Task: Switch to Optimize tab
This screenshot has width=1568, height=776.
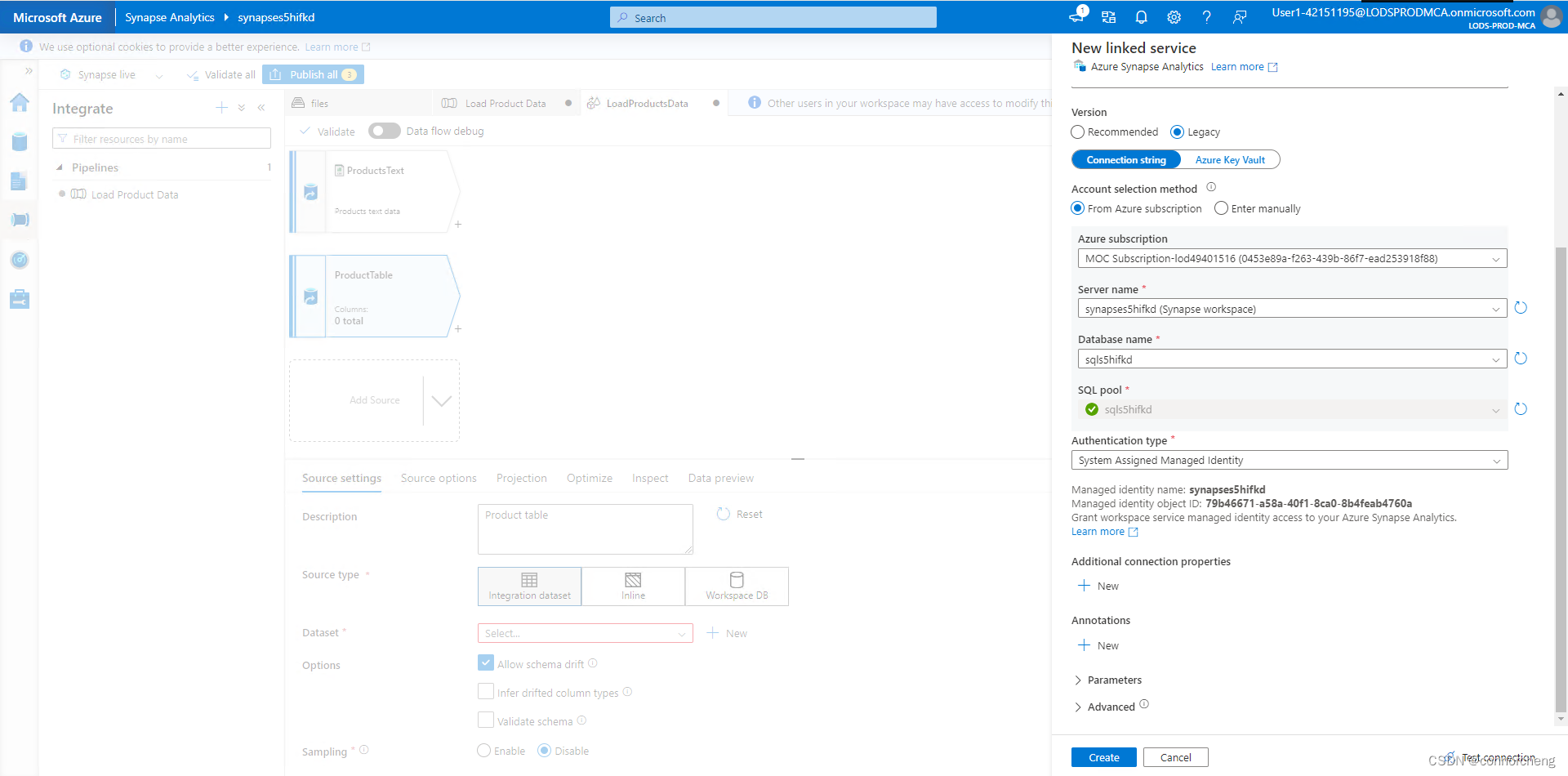Action: [590, 478]
